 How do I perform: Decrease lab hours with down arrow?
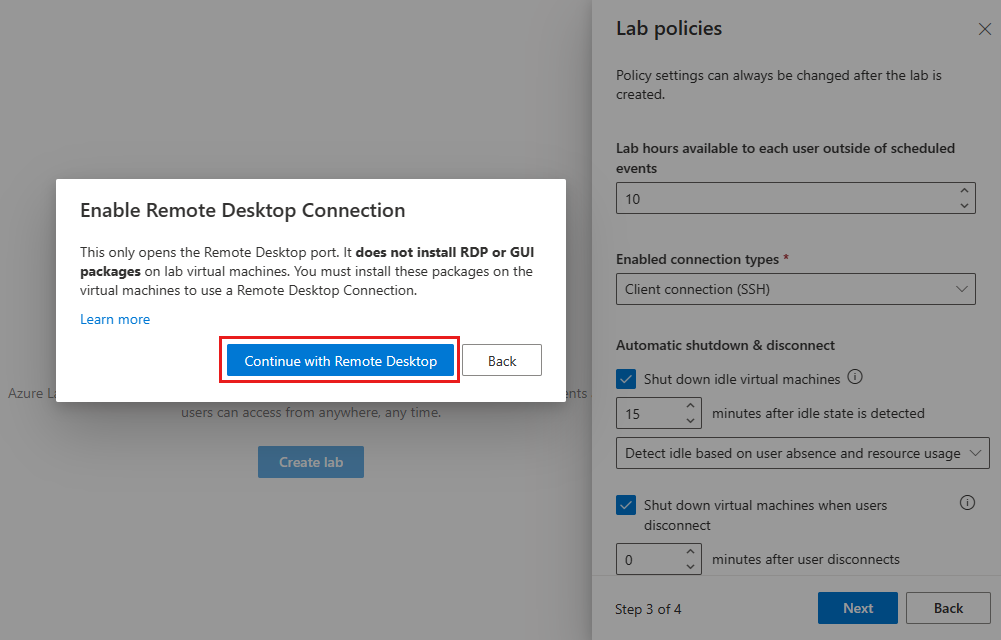(964, 205)
